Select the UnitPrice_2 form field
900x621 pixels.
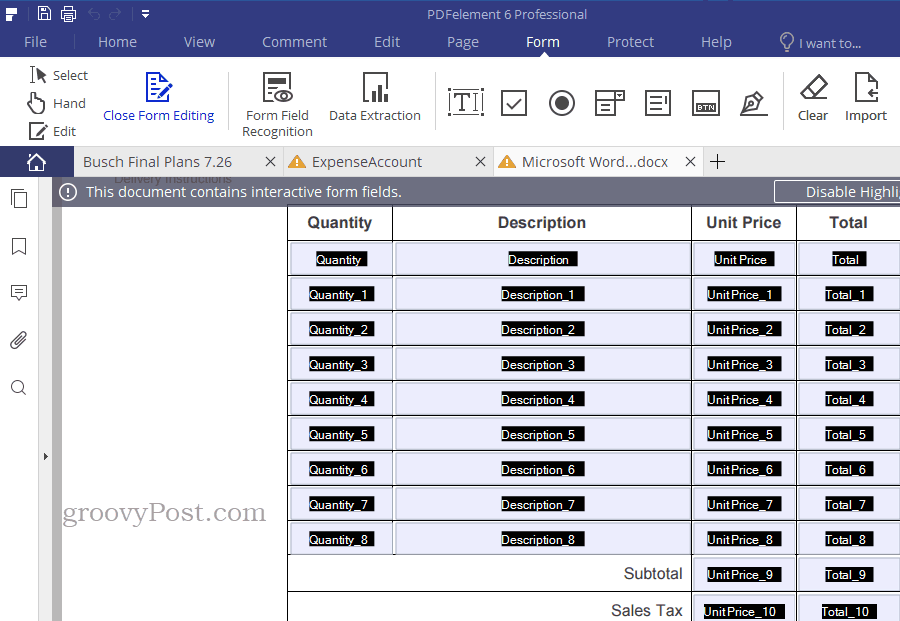tap(744, 329)
